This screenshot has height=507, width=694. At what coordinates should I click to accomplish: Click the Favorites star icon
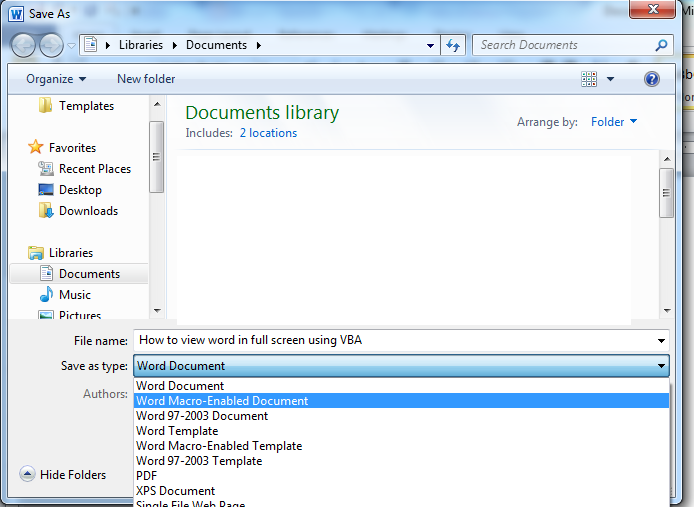click(35, 147)
